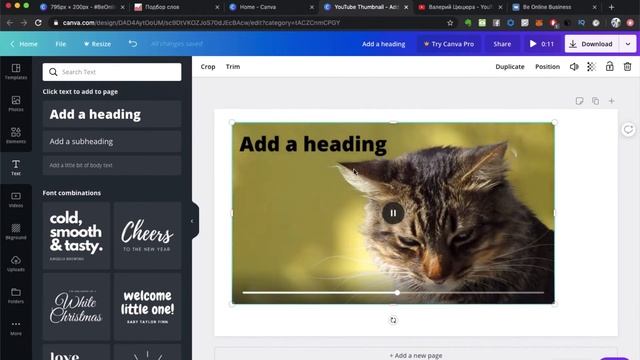This screenshot has width=640, height=360.
Task: Click Trim in the toolbar
Action: 233,67
